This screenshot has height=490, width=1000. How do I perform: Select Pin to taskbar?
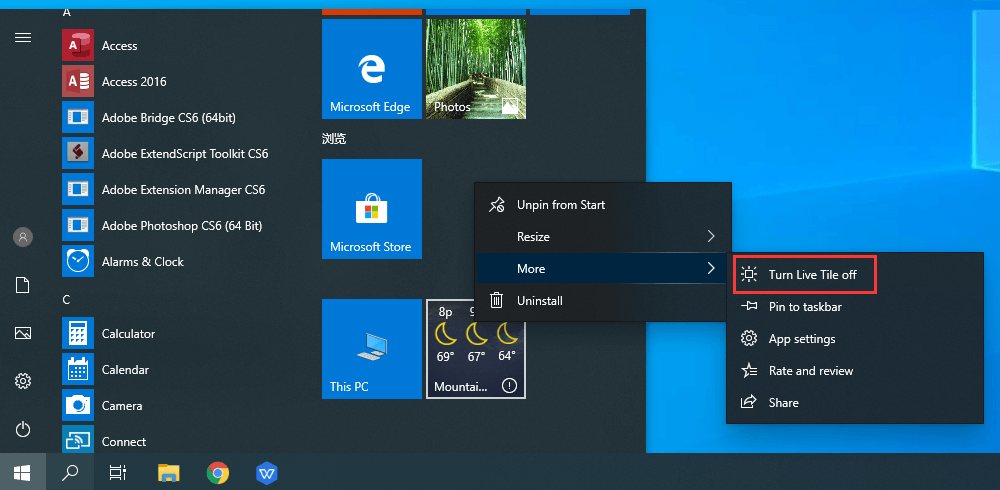point(855,307)
